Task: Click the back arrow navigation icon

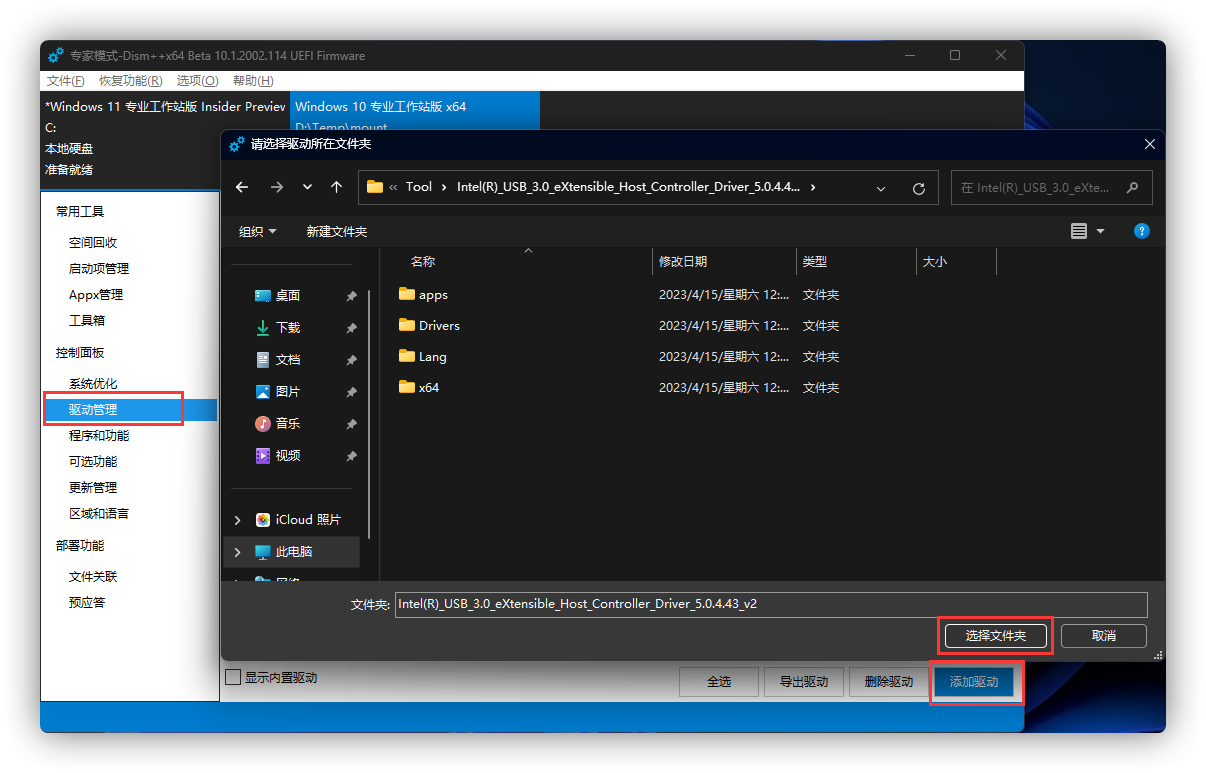Action: pyautogui.click(x=242, y=187)
